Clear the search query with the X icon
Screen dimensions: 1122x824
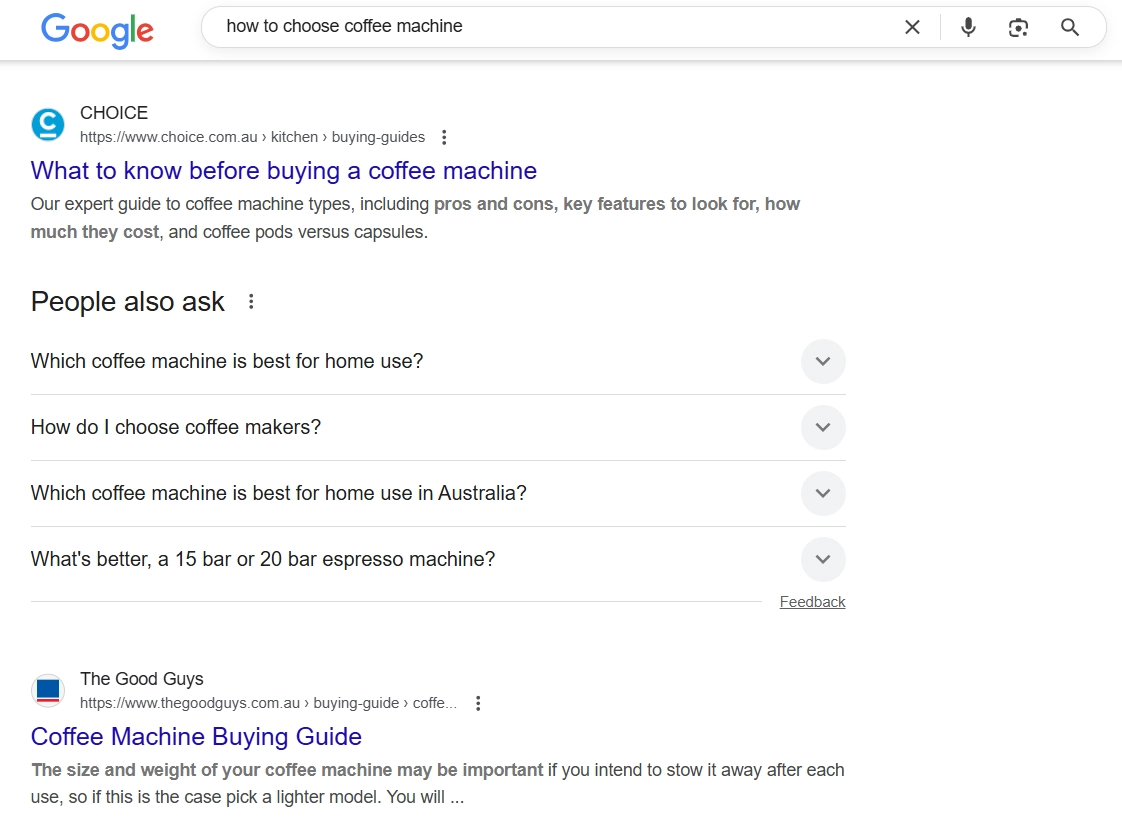[912, 27]
